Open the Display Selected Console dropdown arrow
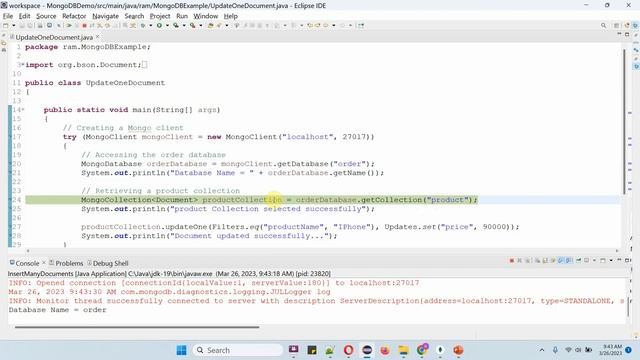This screenshot has width=640, height=360. pyautogui.click(x=594, y=260)
